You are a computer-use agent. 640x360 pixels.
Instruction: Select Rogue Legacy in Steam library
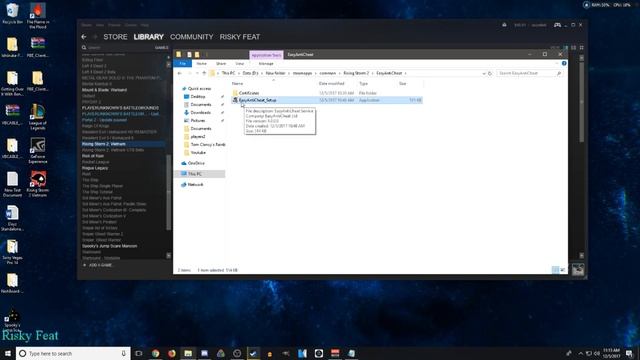[95, 168]
